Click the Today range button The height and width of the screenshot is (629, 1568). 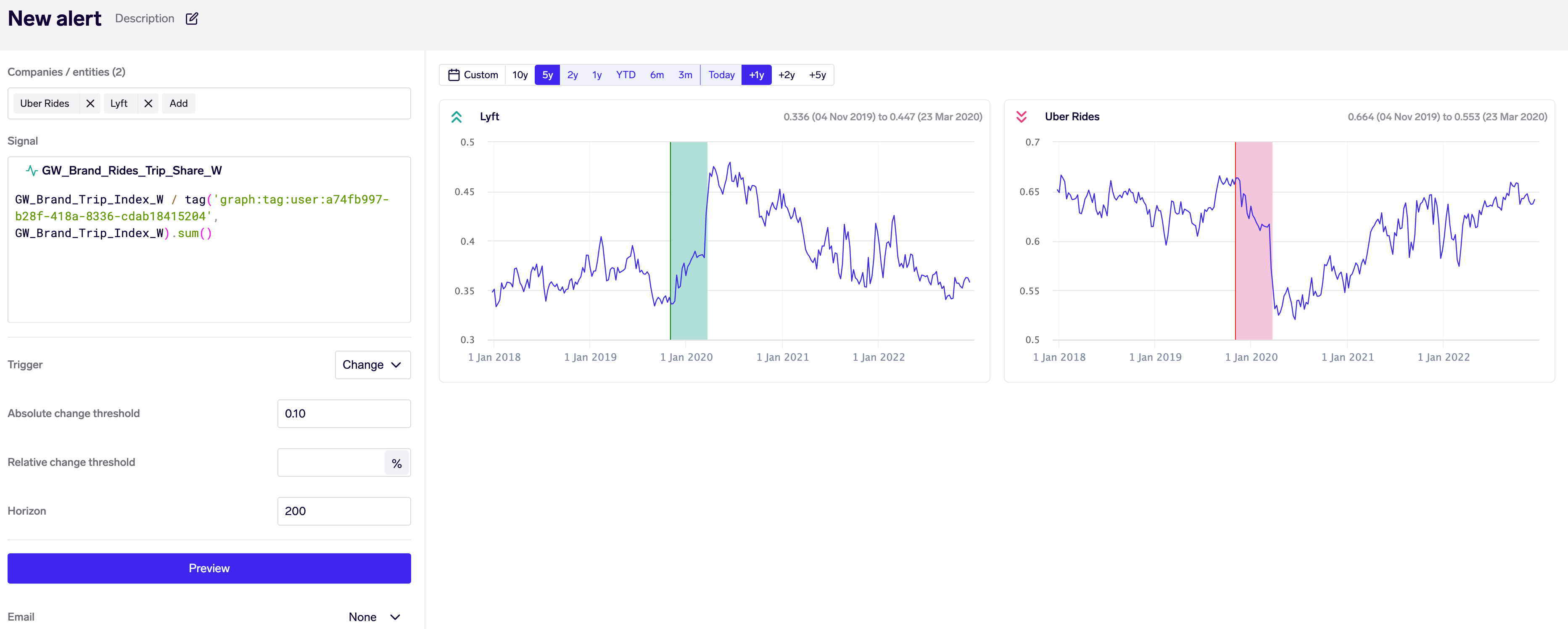(721, 75)
